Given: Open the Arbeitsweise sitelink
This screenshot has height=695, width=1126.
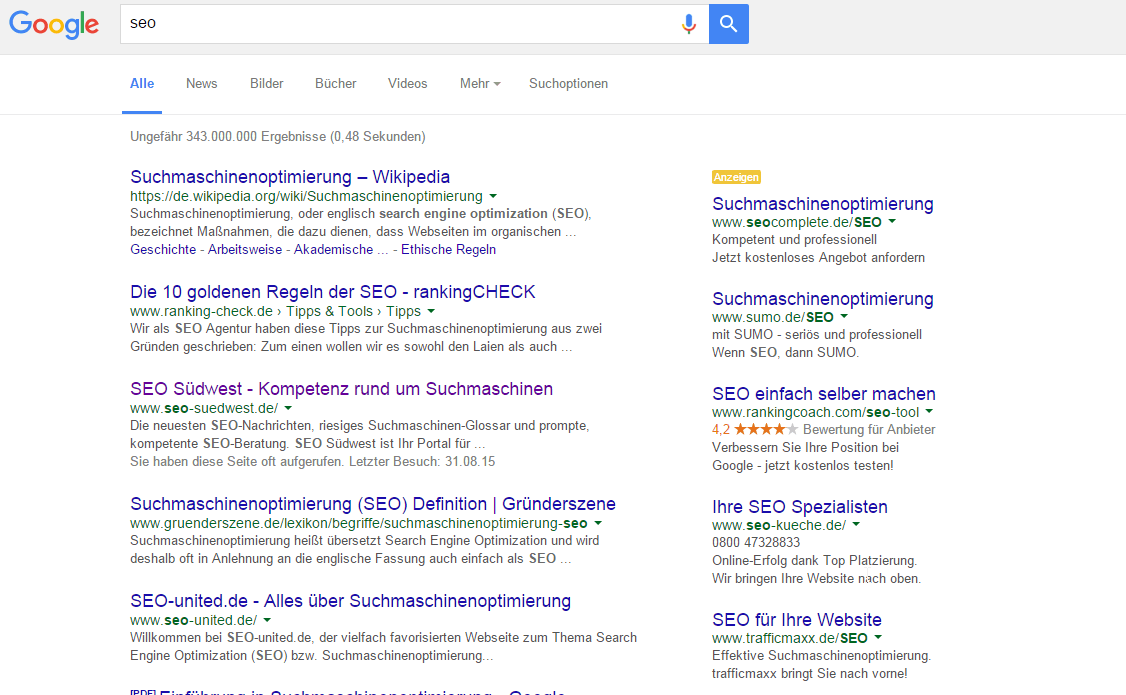Looking at the screenshot, I should click(x=245, y=250).
